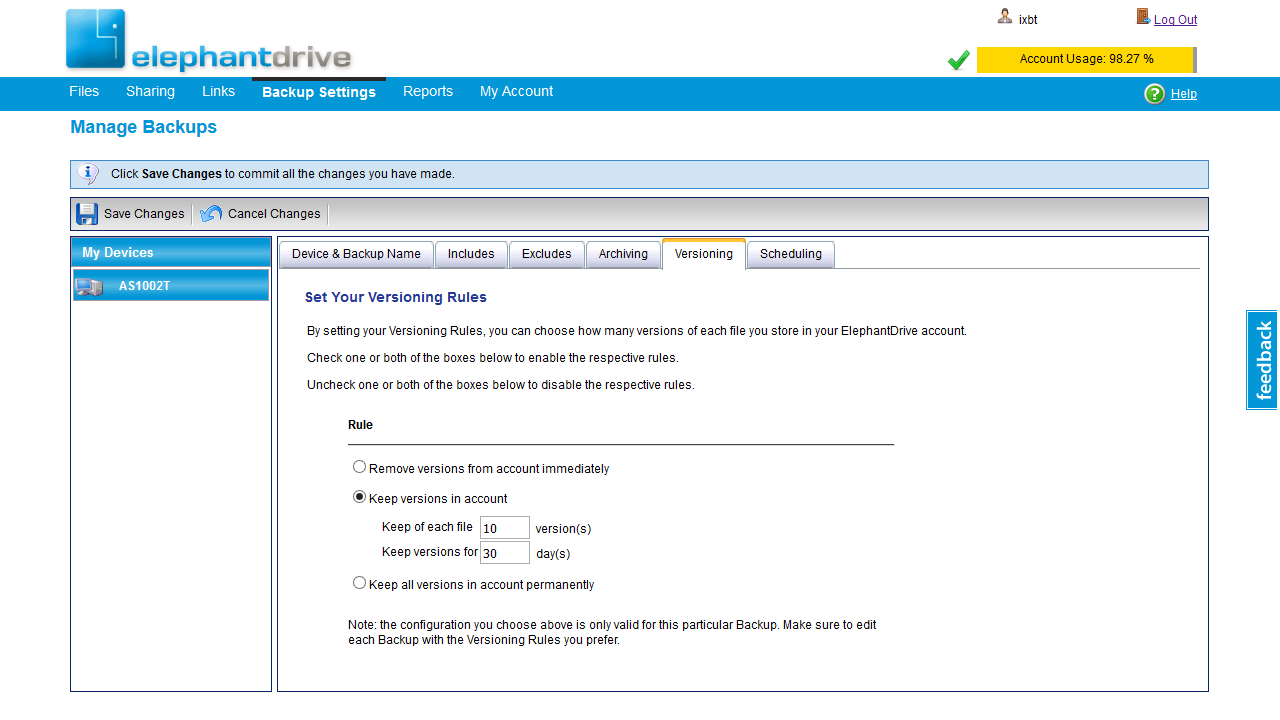This screenshot has width=1280, height=720.
Task: Open the Files menu
Action: (x=84, y=91)
